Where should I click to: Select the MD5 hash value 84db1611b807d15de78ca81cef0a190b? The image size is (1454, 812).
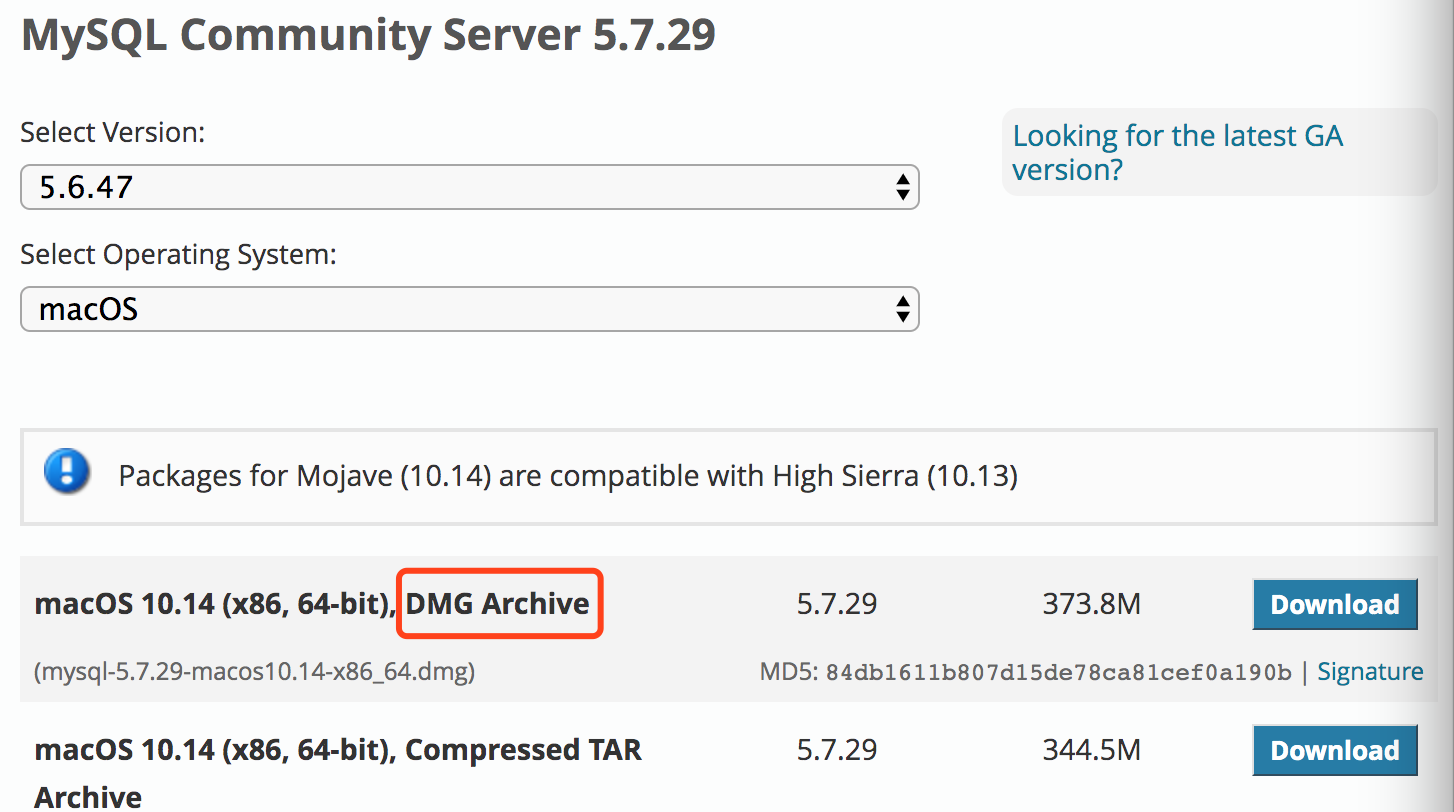pyautogui.click(x=1058, y=672)
